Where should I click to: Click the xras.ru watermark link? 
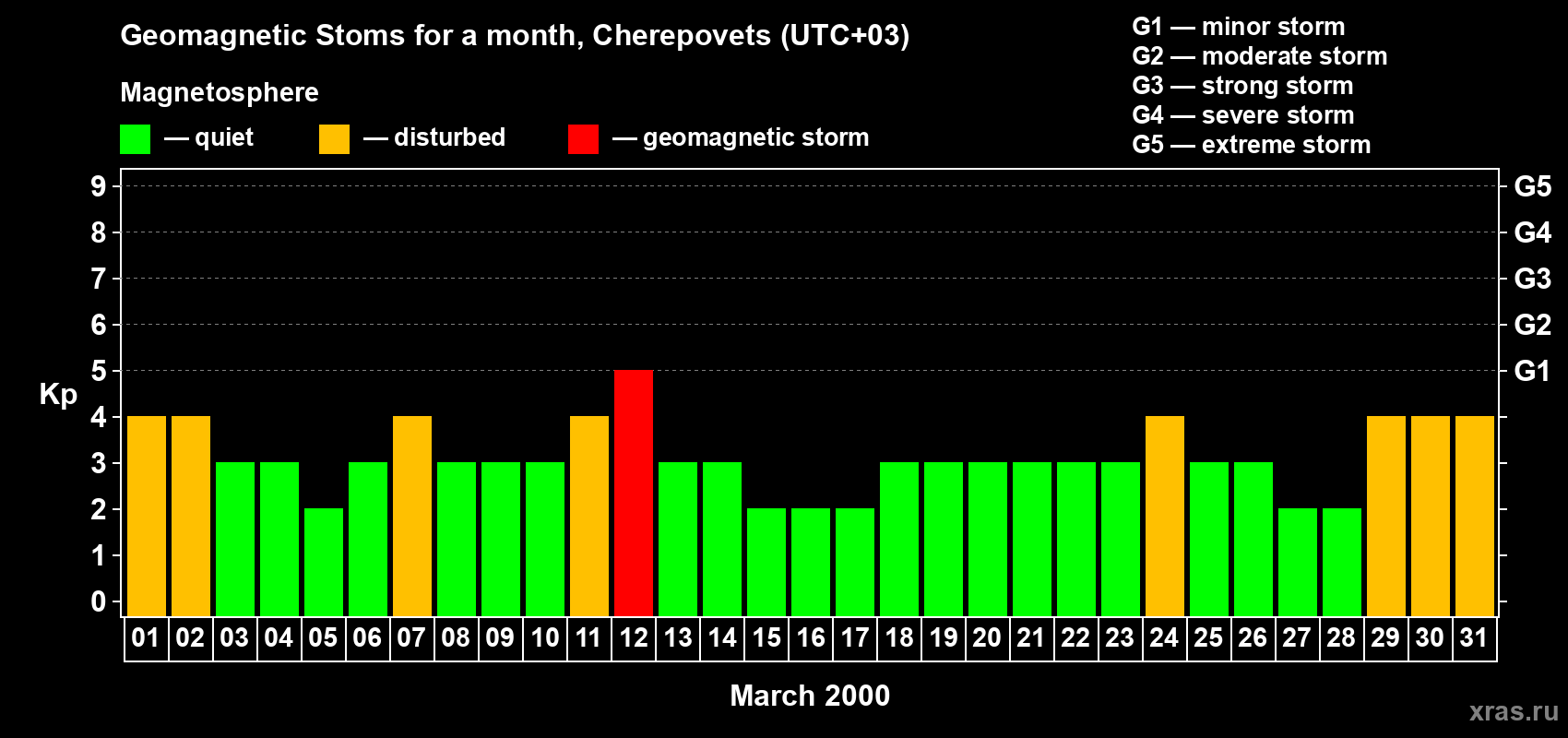click(1513, 711)
